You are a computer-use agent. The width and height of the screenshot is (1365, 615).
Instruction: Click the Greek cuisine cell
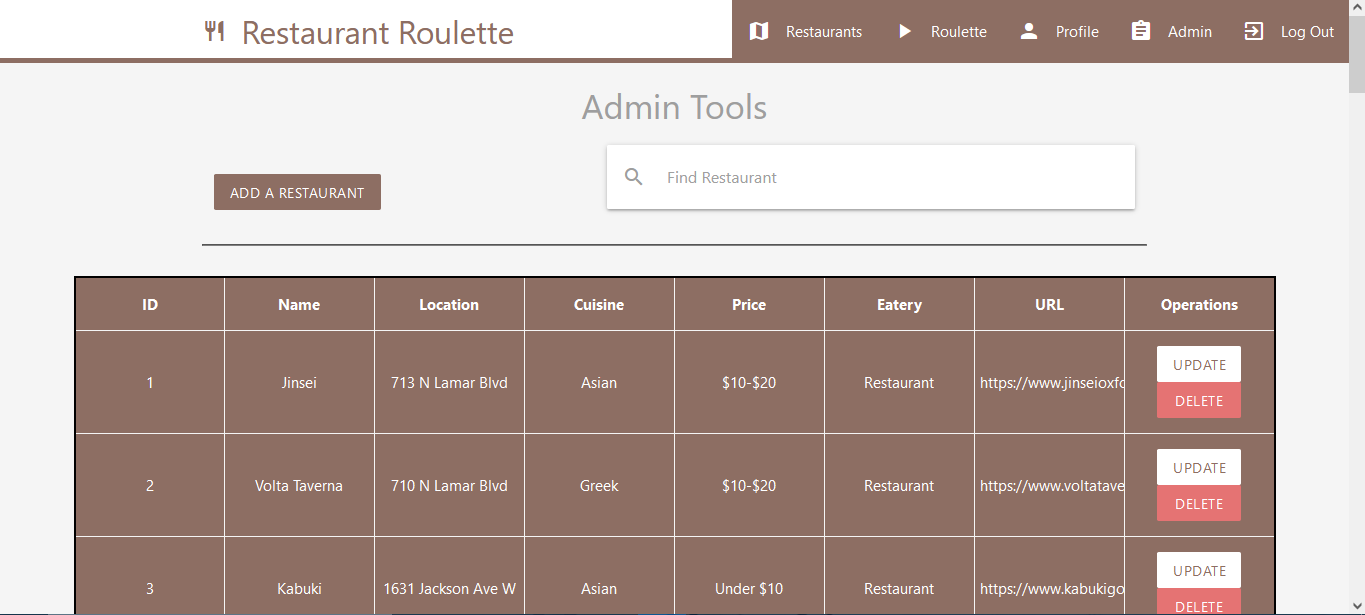[x=599, y=485]
